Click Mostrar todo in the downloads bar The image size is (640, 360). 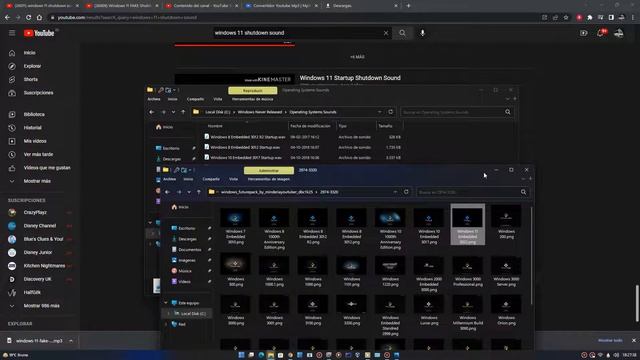610,340
